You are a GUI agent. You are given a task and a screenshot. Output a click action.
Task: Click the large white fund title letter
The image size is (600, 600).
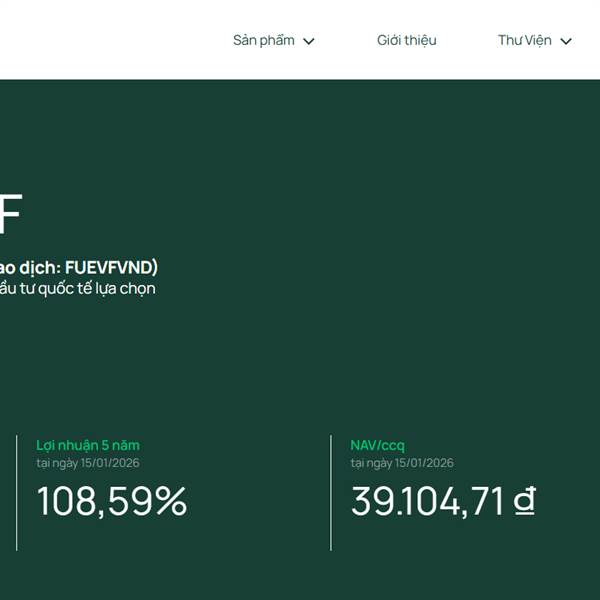click(x=9, y=213)
